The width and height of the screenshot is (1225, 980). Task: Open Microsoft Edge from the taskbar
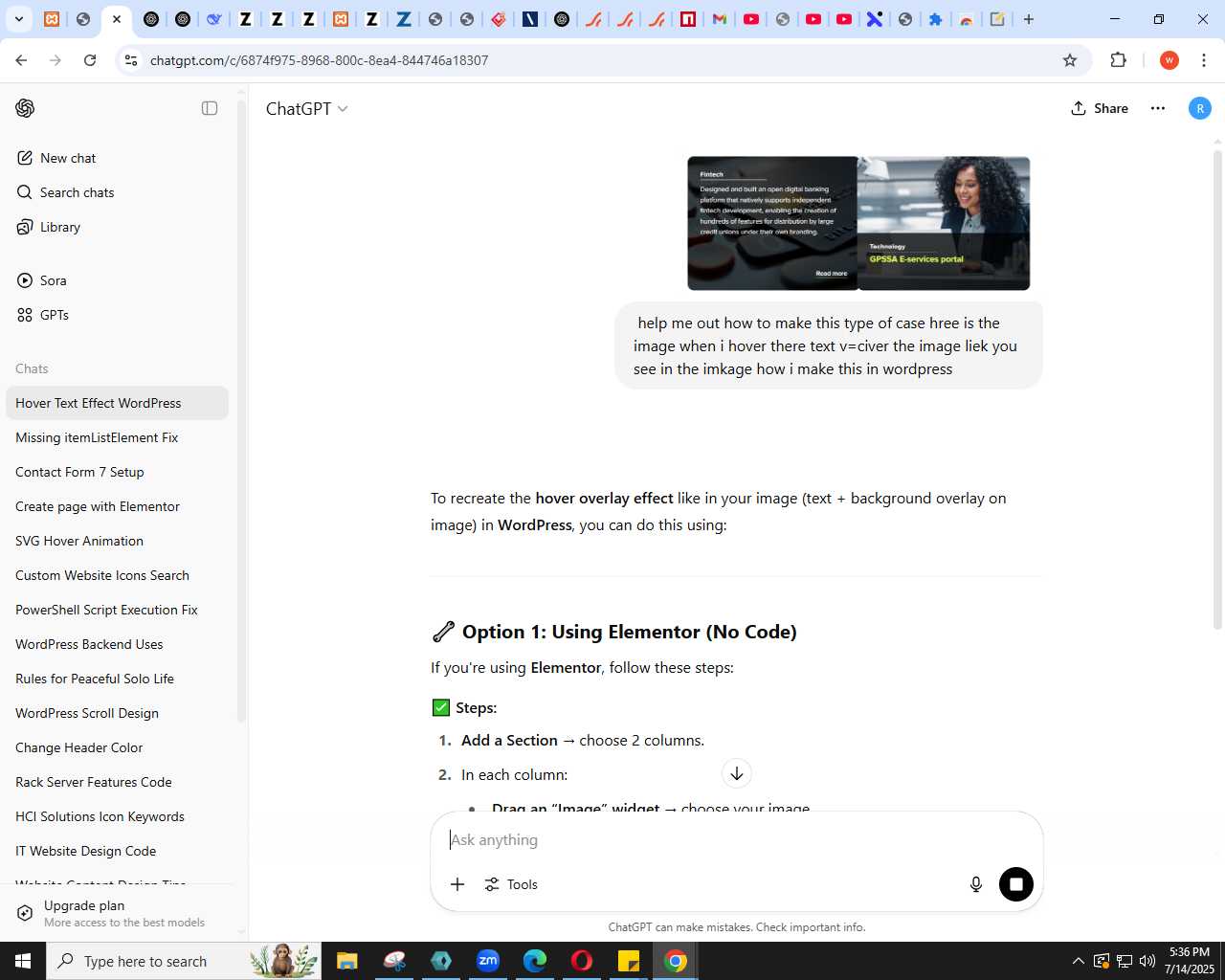point(535,961)
